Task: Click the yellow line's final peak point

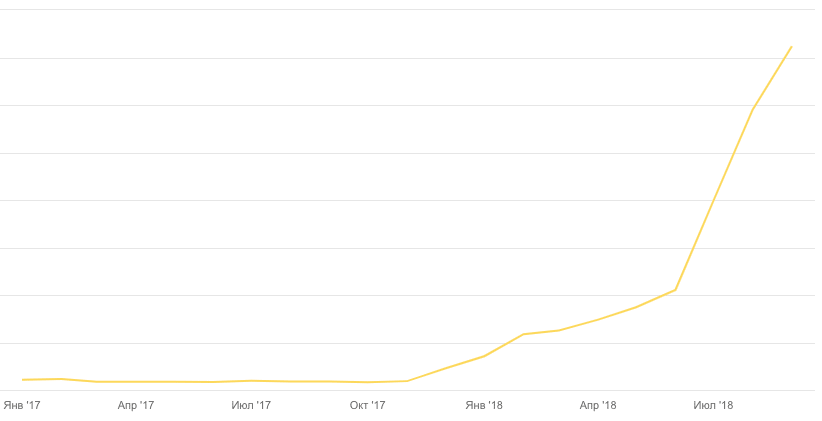Action: (791, 47)
